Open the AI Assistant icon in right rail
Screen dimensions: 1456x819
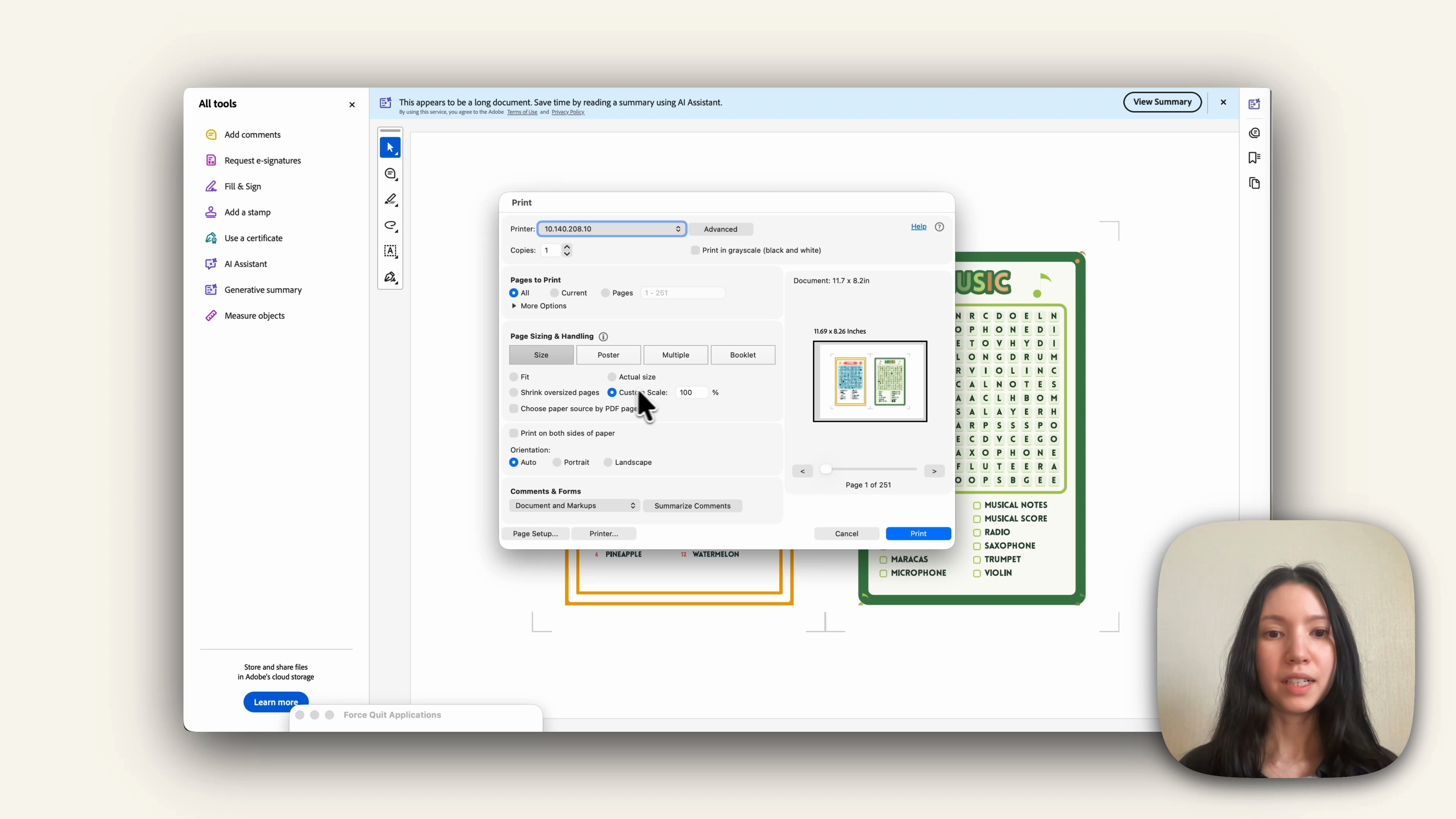coord(1254,104)
